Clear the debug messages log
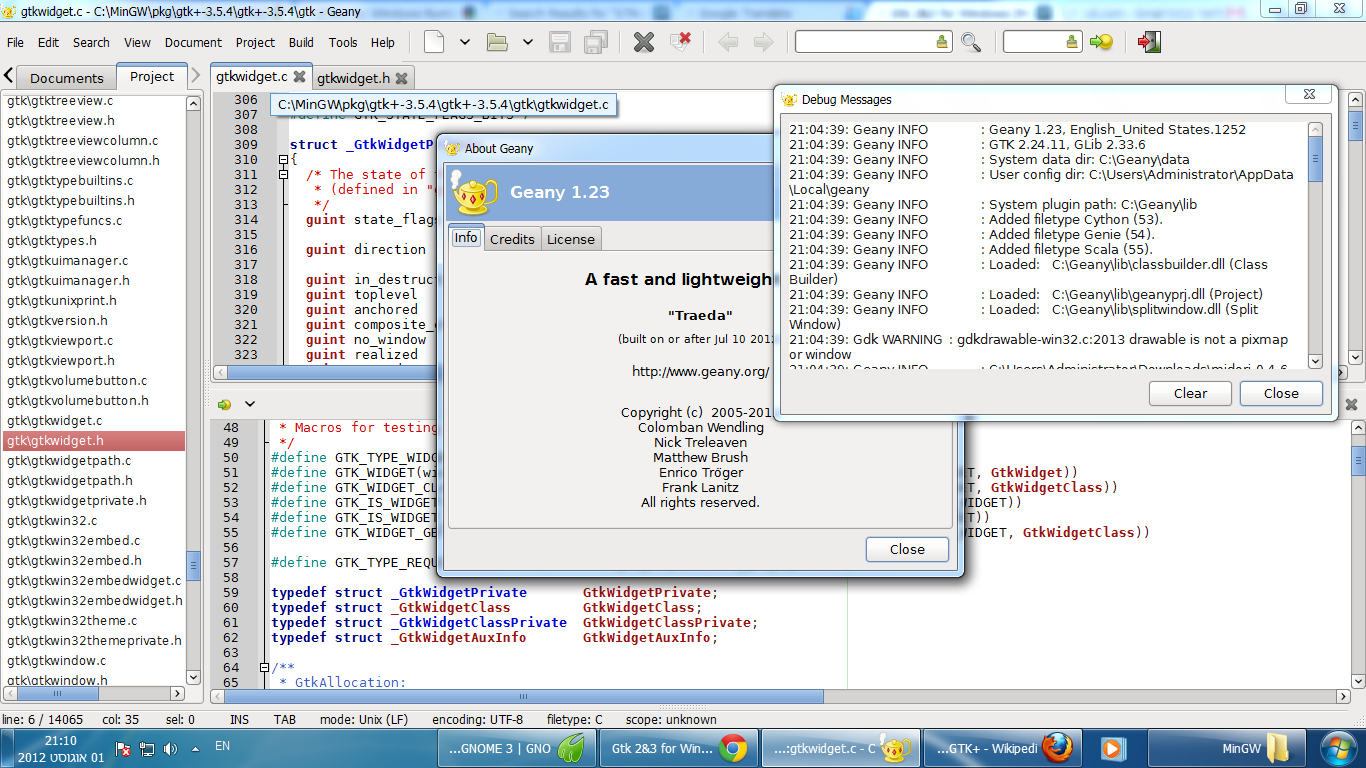1366x768 pixels. pos(1189,393)
